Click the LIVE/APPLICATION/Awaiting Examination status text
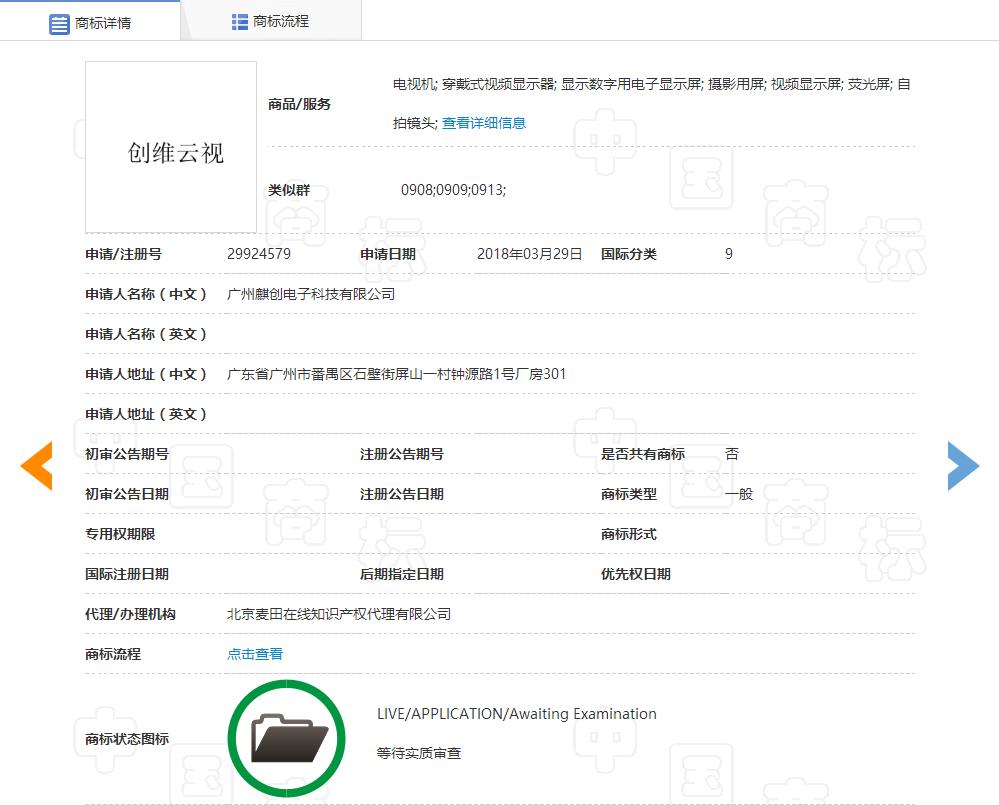This screenshot has height=805, width=999. coord(516,714)
